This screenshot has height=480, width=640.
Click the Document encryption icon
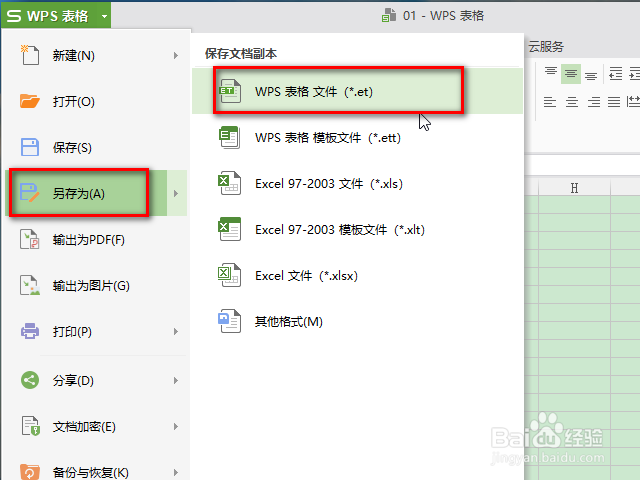click(x=31, y=426)
